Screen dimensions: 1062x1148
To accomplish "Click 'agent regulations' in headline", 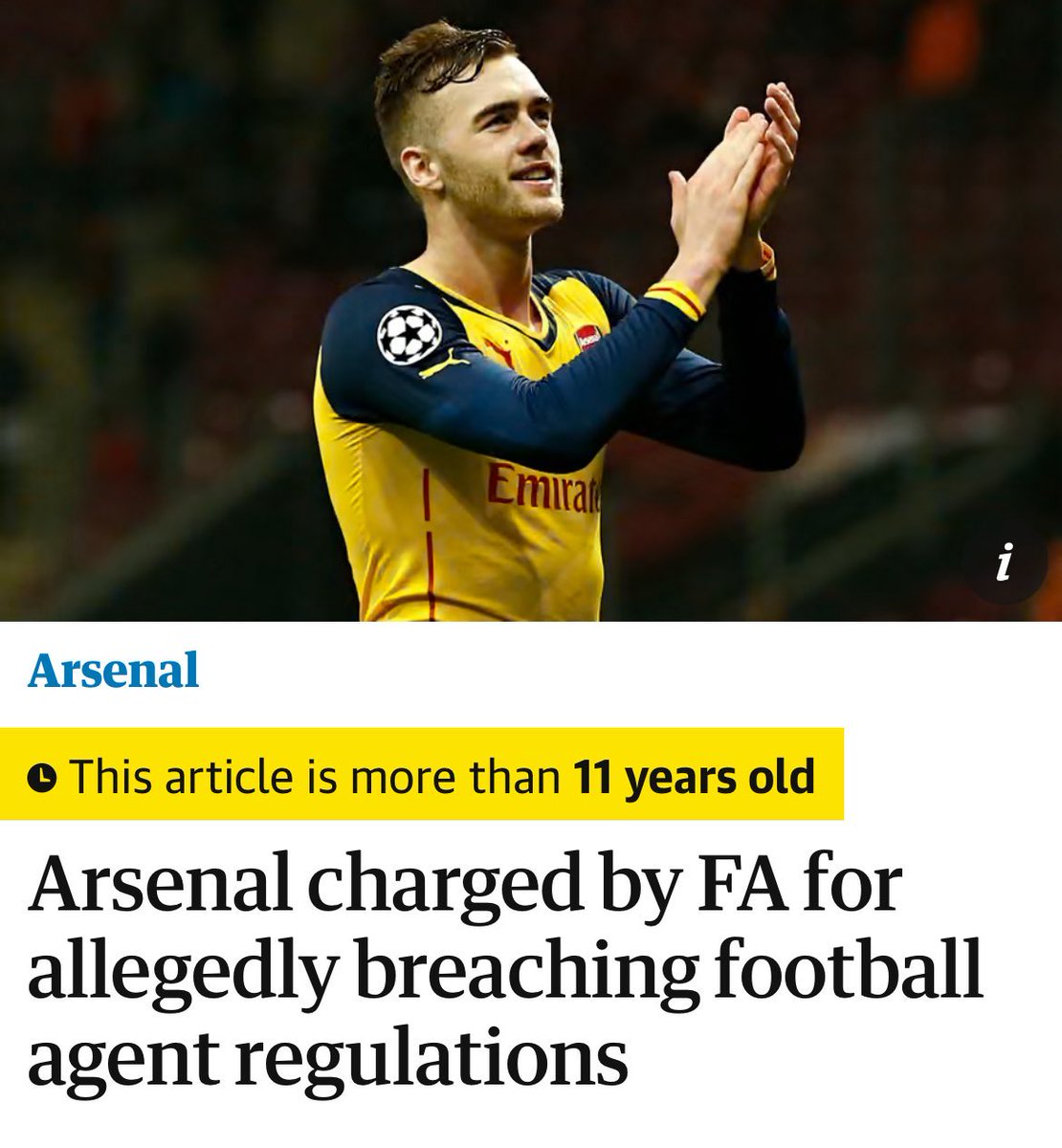I will pos(328,1060).
